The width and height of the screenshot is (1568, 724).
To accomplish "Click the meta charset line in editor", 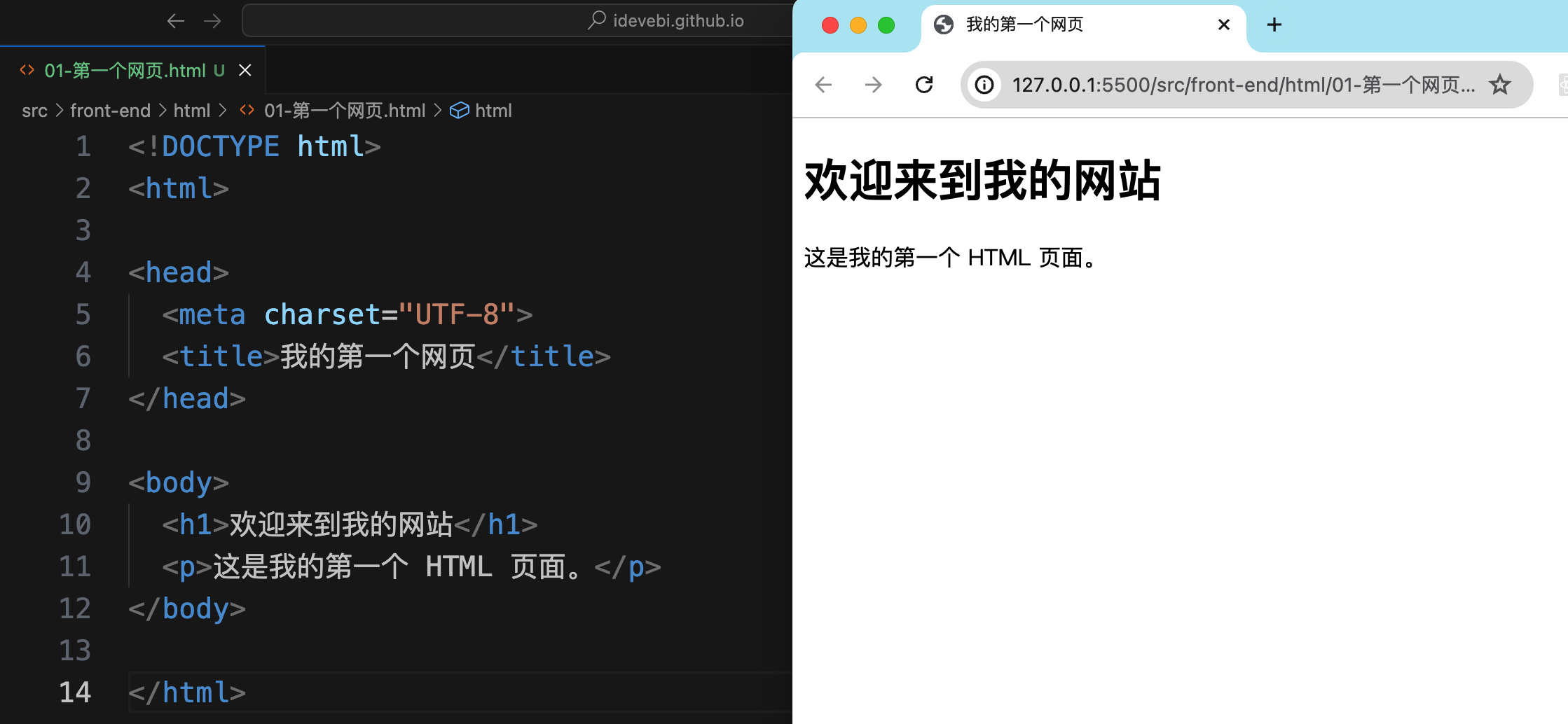I will (x=348, y=314).
